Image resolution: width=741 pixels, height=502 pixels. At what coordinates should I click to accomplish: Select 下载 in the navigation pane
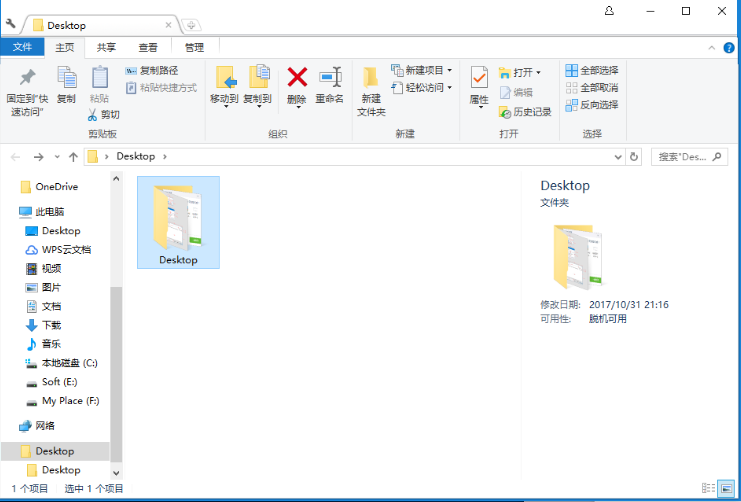point(43,325)
